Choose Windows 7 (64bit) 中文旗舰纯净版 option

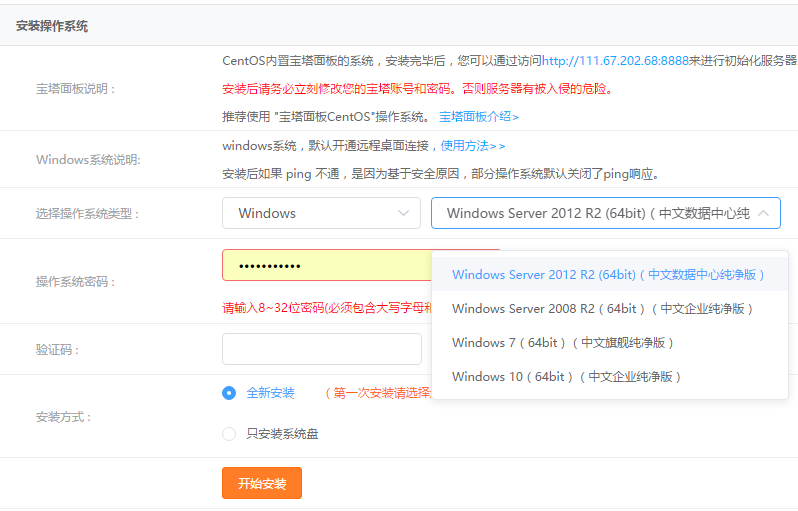coord(610,343)
